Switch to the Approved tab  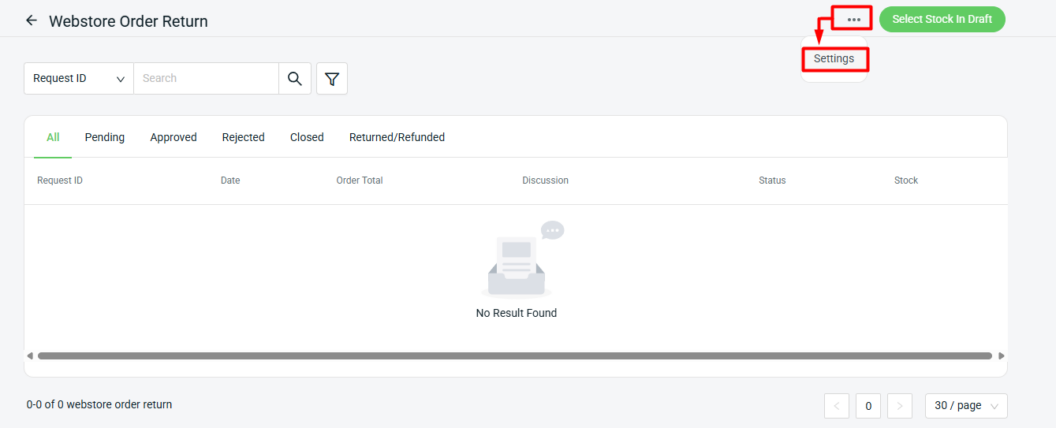(173, 137)
